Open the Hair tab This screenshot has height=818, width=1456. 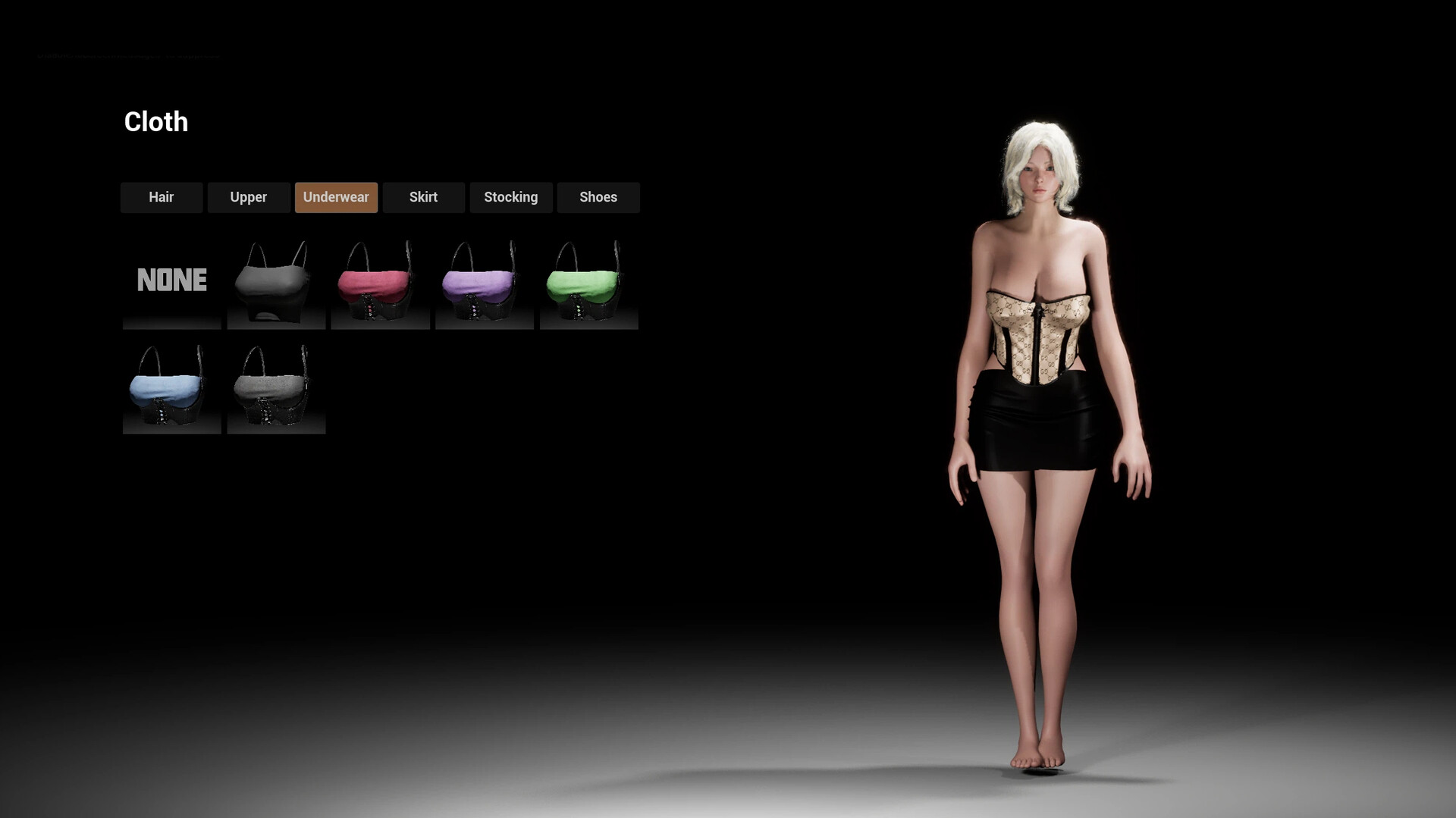coord(161,197)
